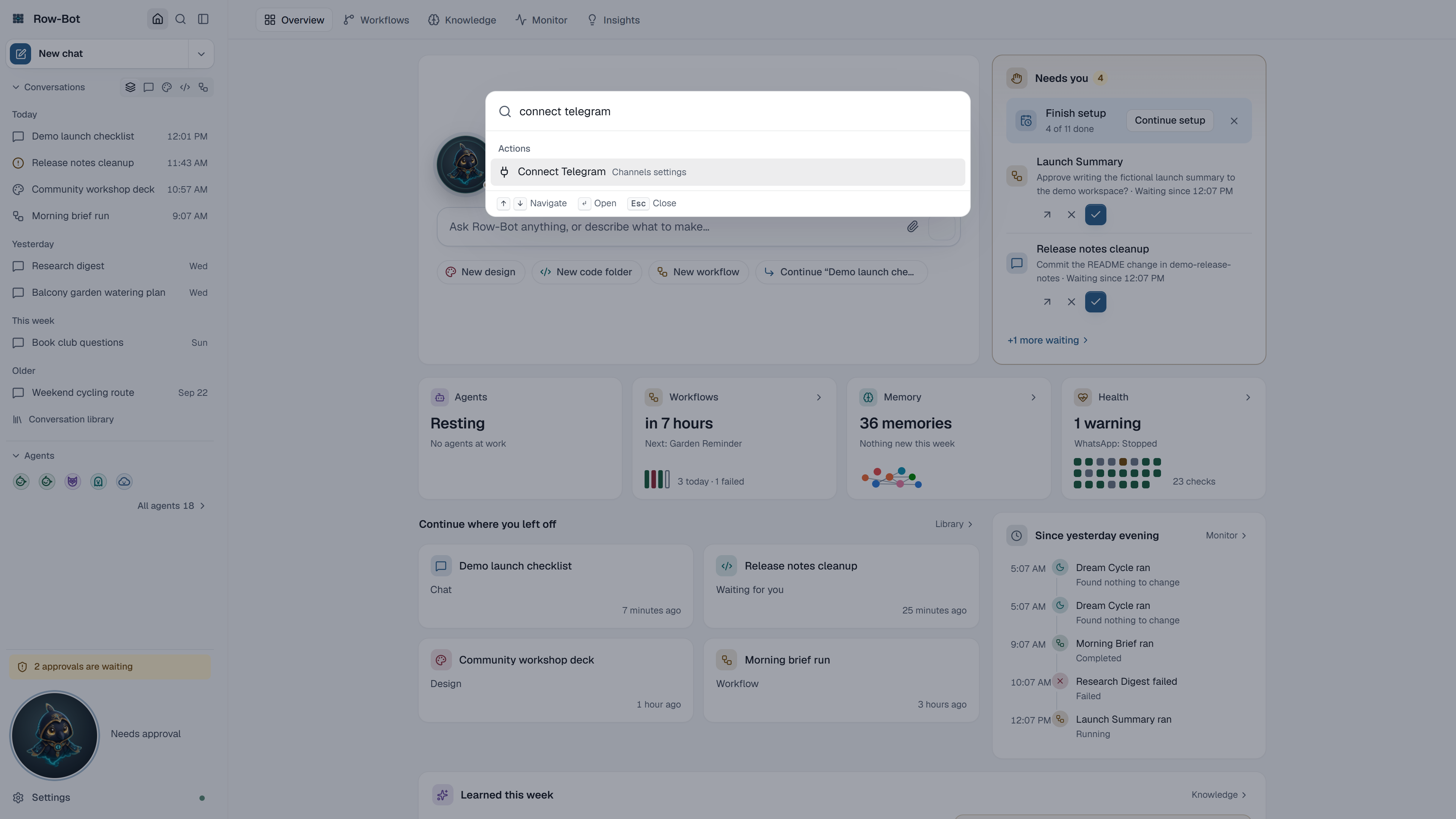Switch to the Workflows tab
This screenshot has height=819, width=1456.
[377, 20]
